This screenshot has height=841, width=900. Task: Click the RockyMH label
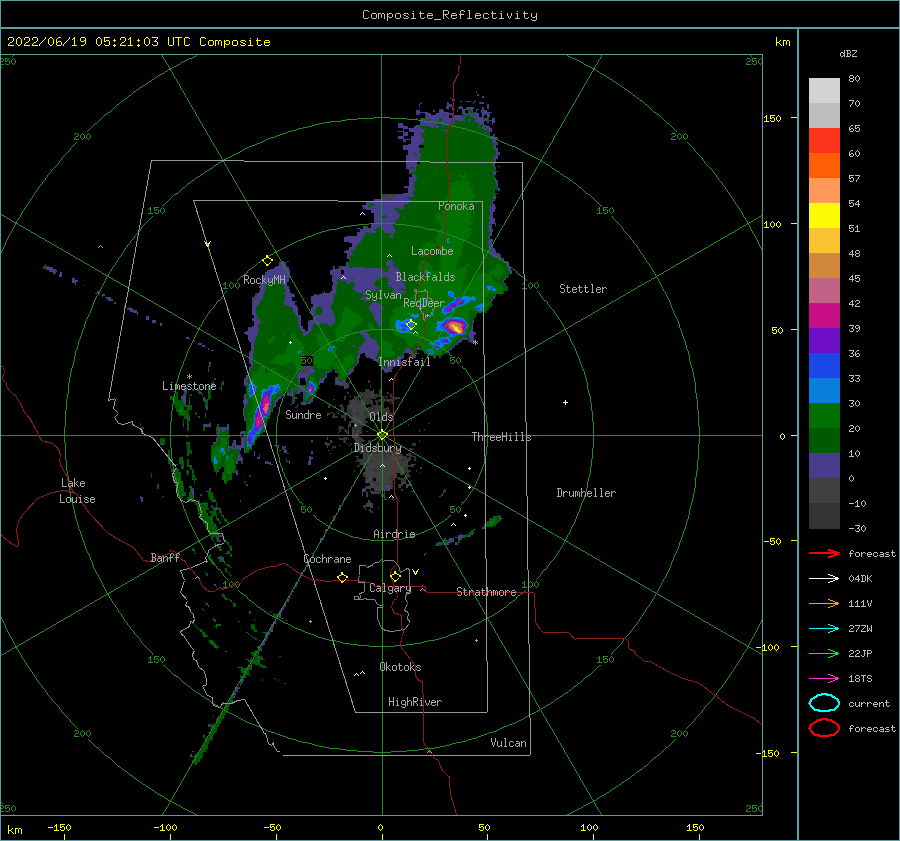264,280
